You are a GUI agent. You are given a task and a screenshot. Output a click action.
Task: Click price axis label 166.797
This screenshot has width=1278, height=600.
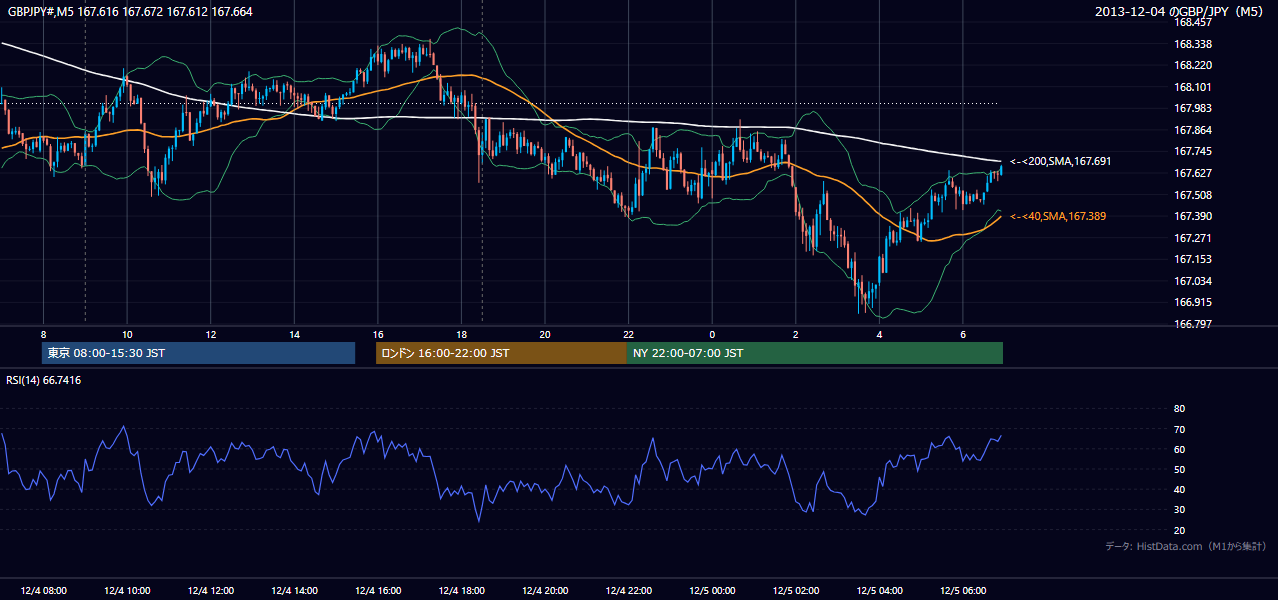pos(1192,324)
